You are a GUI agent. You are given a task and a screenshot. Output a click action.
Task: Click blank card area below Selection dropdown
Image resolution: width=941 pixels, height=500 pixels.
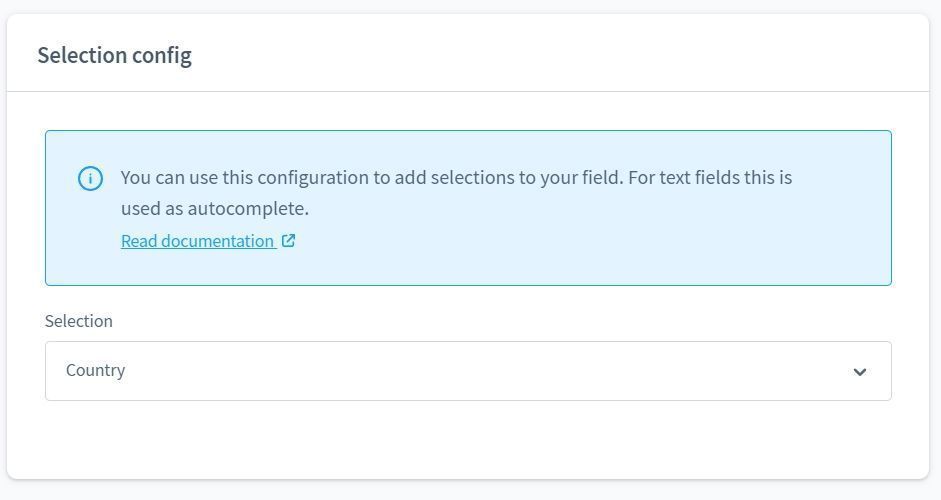tap(467, 440)
